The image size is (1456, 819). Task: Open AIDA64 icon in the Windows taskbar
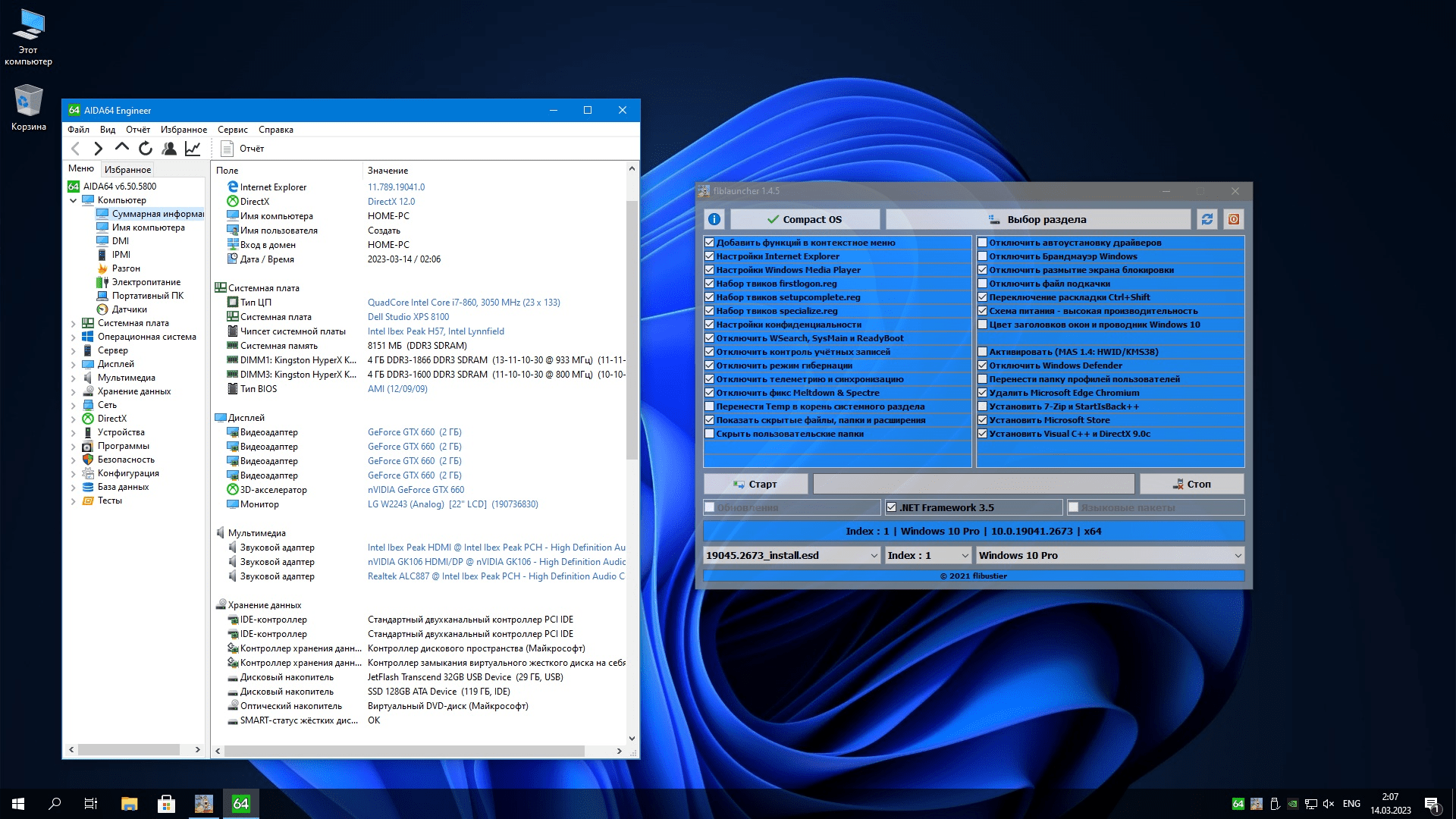[x=240, y=804]
